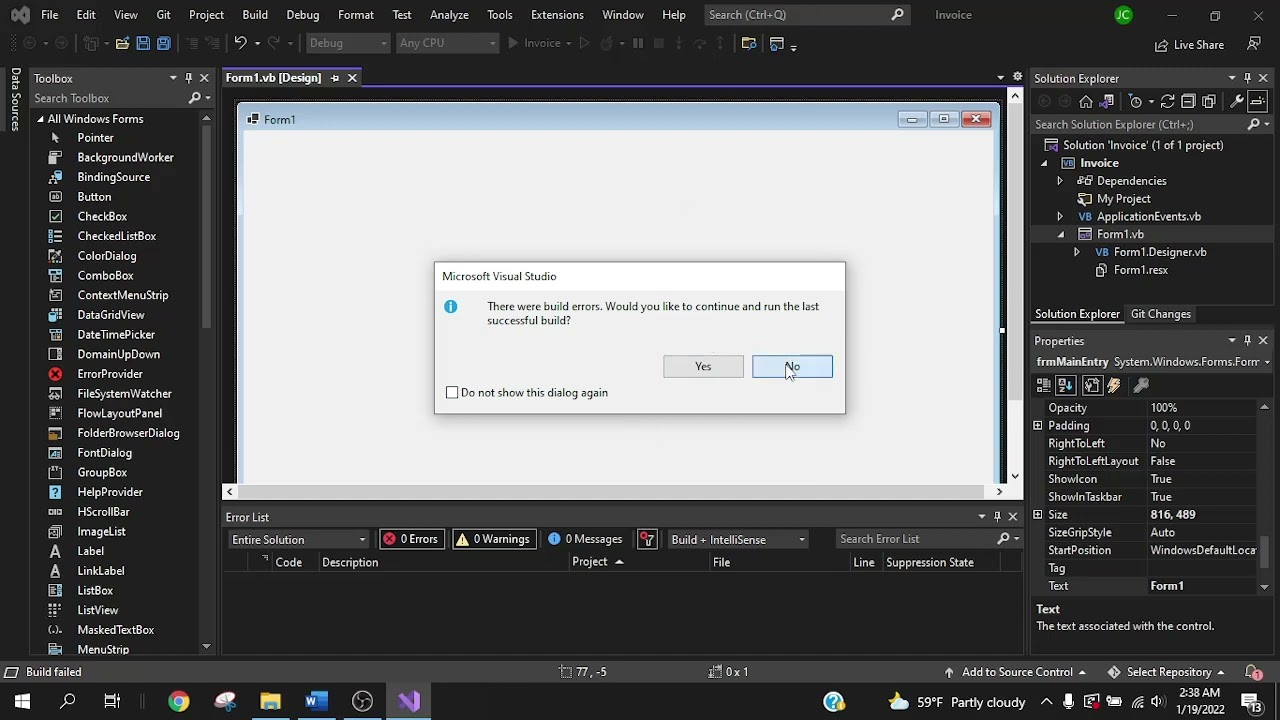
Task: Expand the ApplicationEvents.vb node
Action: 1060,217
